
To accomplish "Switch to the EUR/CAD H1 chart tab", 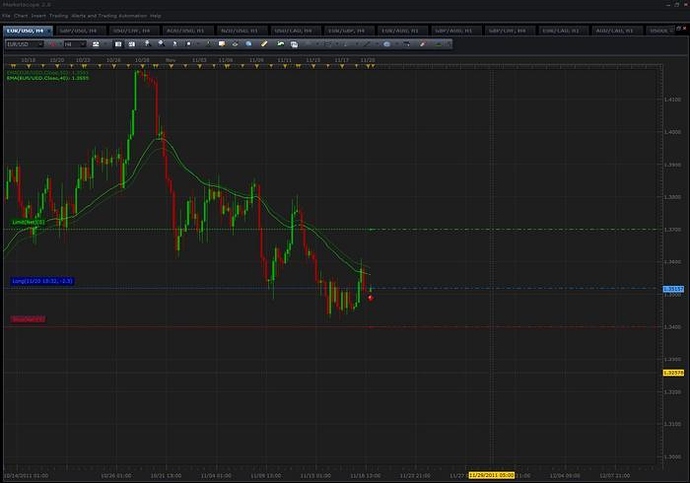I will click(562, 31).
